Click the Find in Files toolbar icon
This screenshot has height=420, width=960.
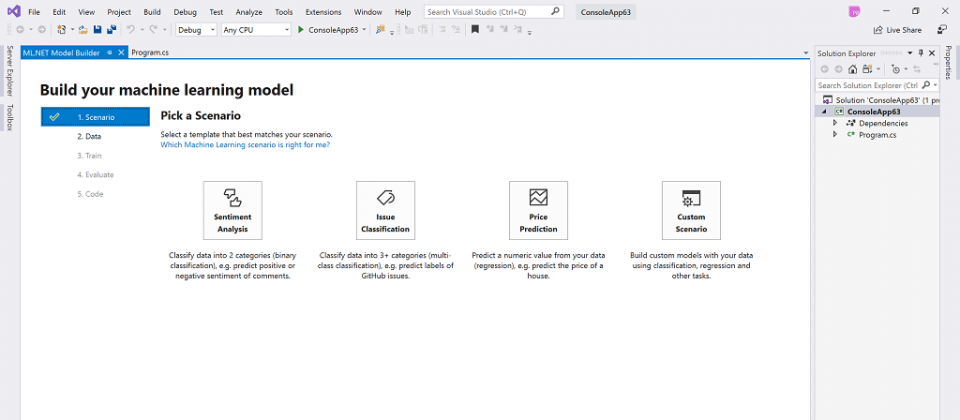pos(380,29)
